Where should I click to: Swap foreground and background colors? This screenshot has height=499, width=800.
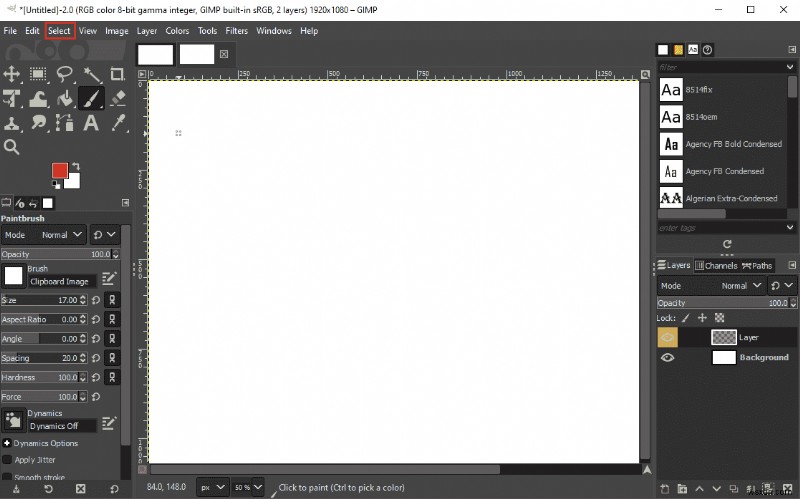(x=76, y=166)
